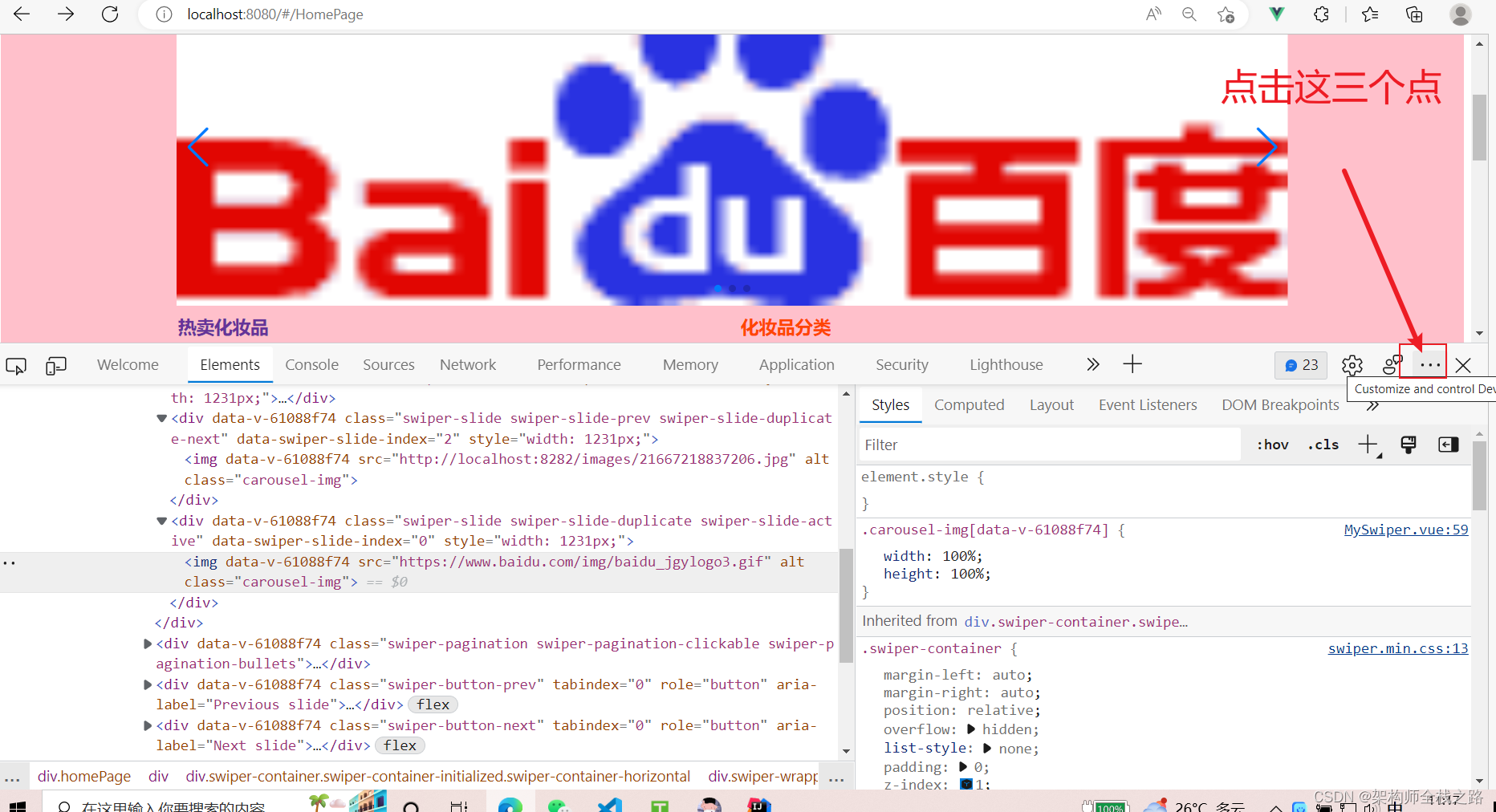This screenshot has width=1496, height=812.
Task: Expand the overflow property shorthand
Action: click(x=971, y=729)
